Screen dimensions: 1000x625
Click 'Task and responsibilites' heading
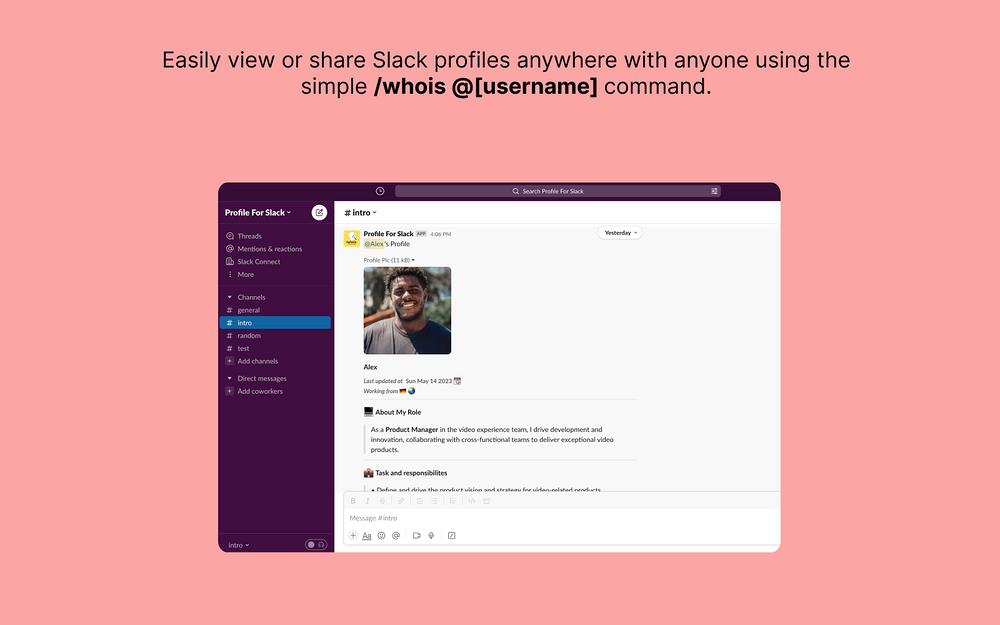coord(411,473)
